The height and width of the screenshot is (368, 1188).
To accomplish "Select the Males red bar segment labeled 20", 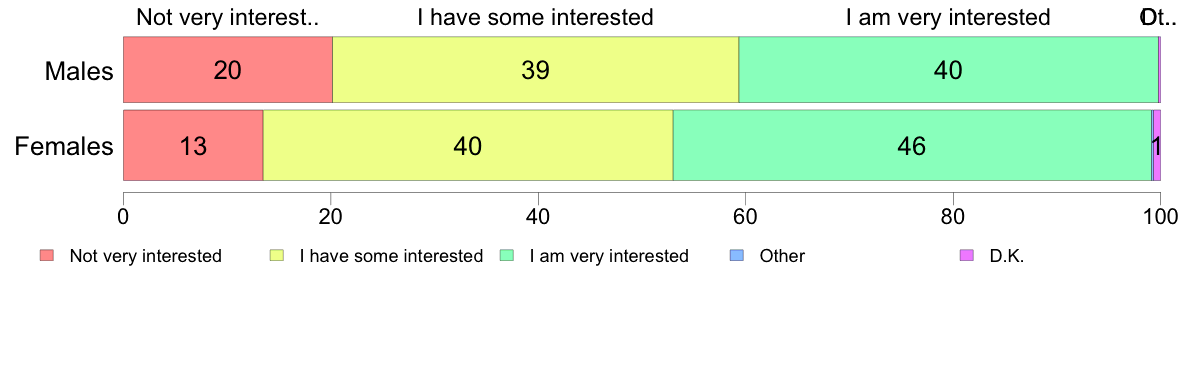I will point(228,70).
